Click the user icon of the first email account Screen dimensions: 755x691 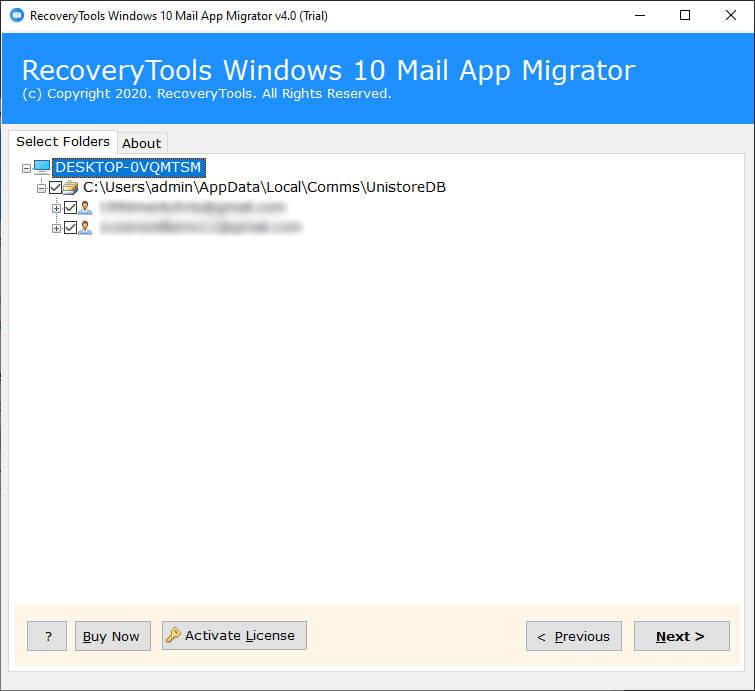pyautogui.click(x=85, y=208)
